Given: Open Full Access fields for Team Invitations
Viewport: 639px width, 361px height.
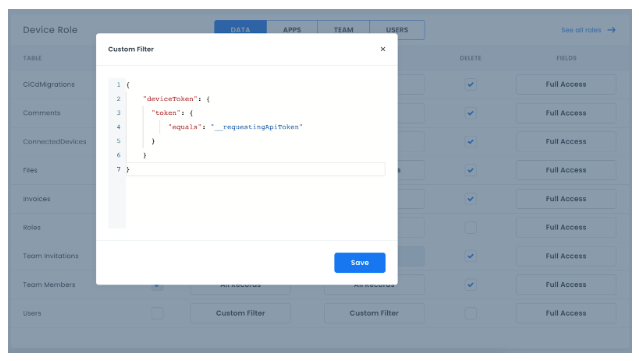Looking at the screenshot, I should [566, 256].
